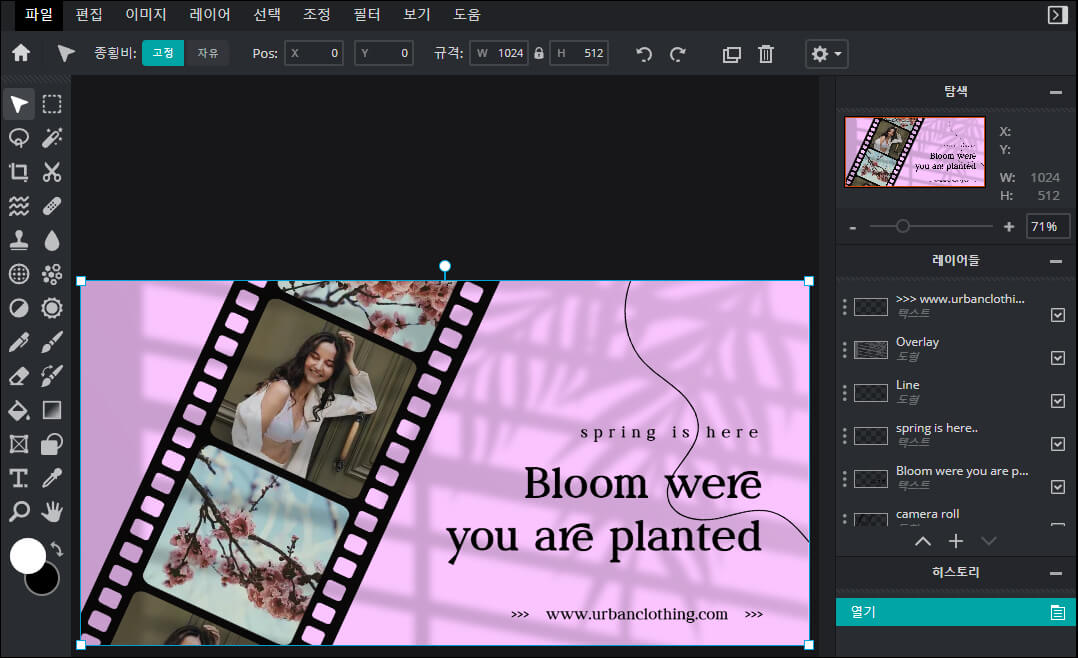The image size is (1078, 658).
Task: Select the Eraser tool
Action: point(19,376)
